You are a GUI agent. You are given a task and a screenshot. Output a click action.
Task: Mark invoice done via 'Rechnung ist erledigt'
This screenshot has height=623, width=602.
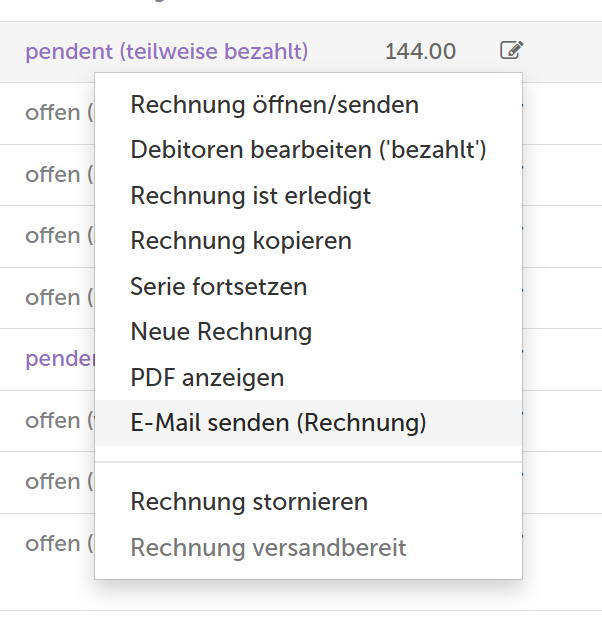click(x=250, y=195)
